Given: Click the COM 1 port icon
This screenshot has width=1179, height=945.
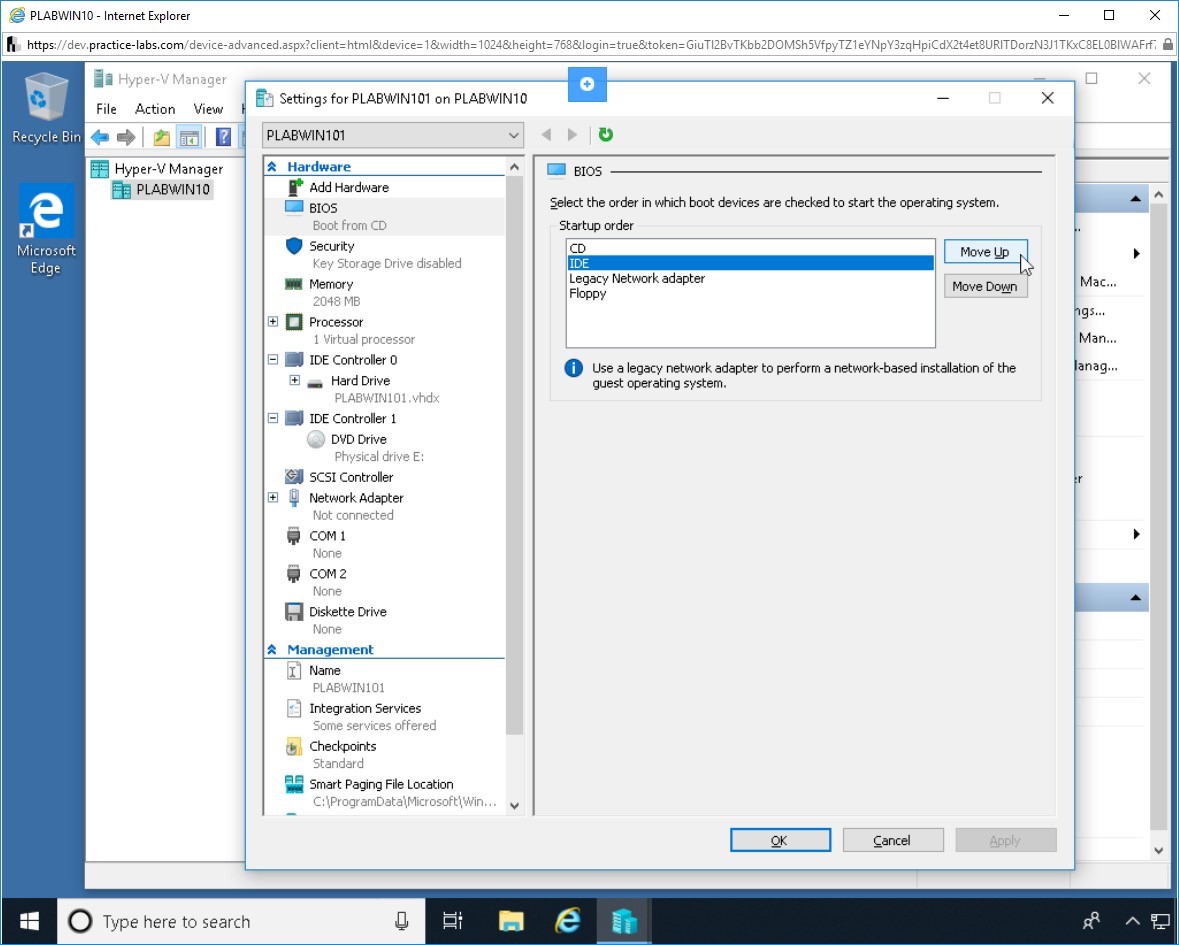Looking at the screenshot, I should (x=294, y=536).
